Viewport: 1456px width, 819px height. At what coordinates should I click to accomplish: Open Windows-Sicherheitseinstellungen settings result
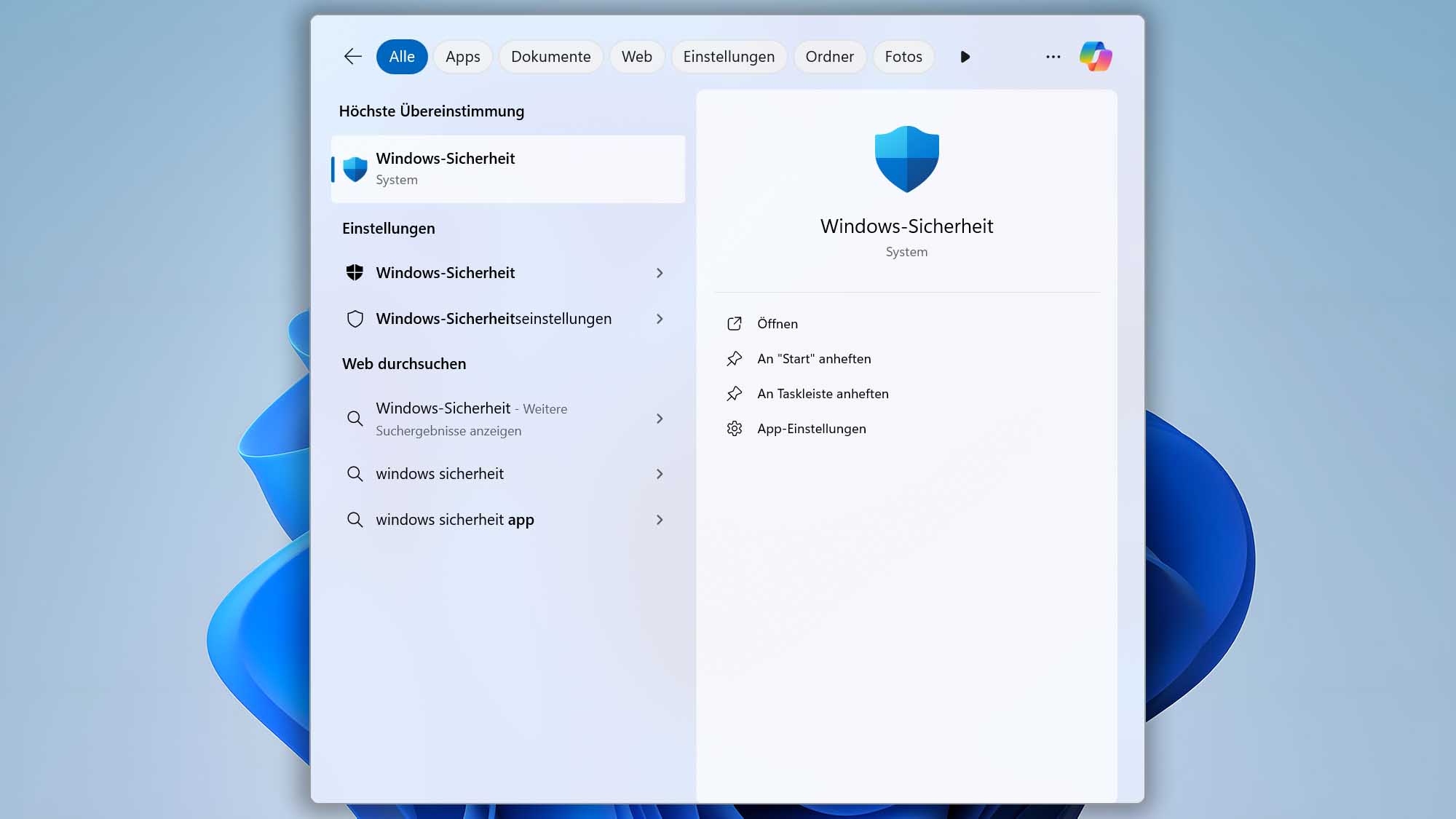tap(508, 319)
